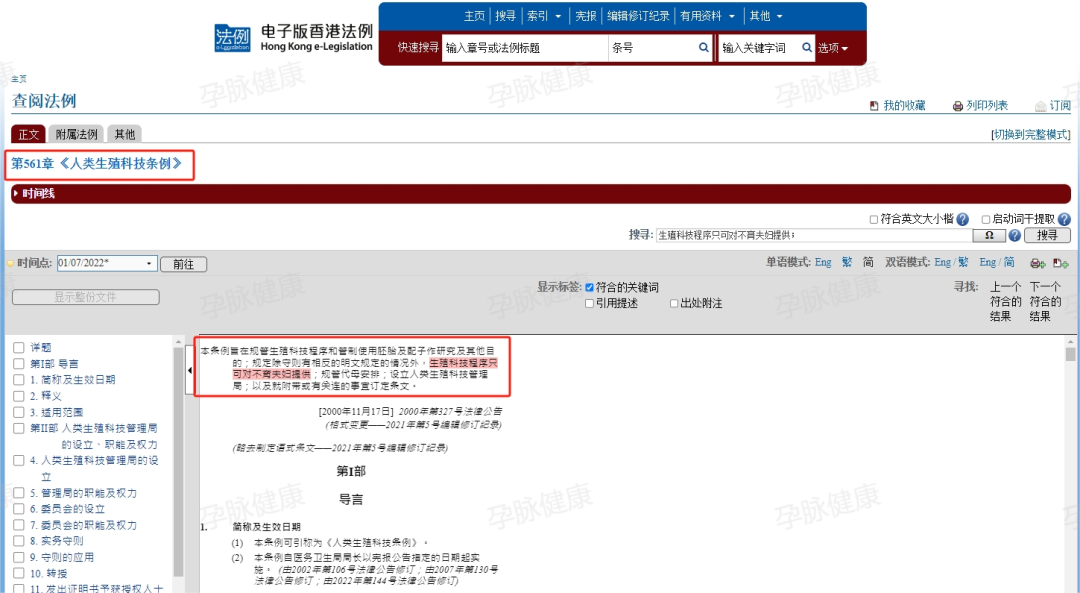The image size is (1080, 593).
Task: Click the keyword search magnifier icon
Action: tap(807, 48)
